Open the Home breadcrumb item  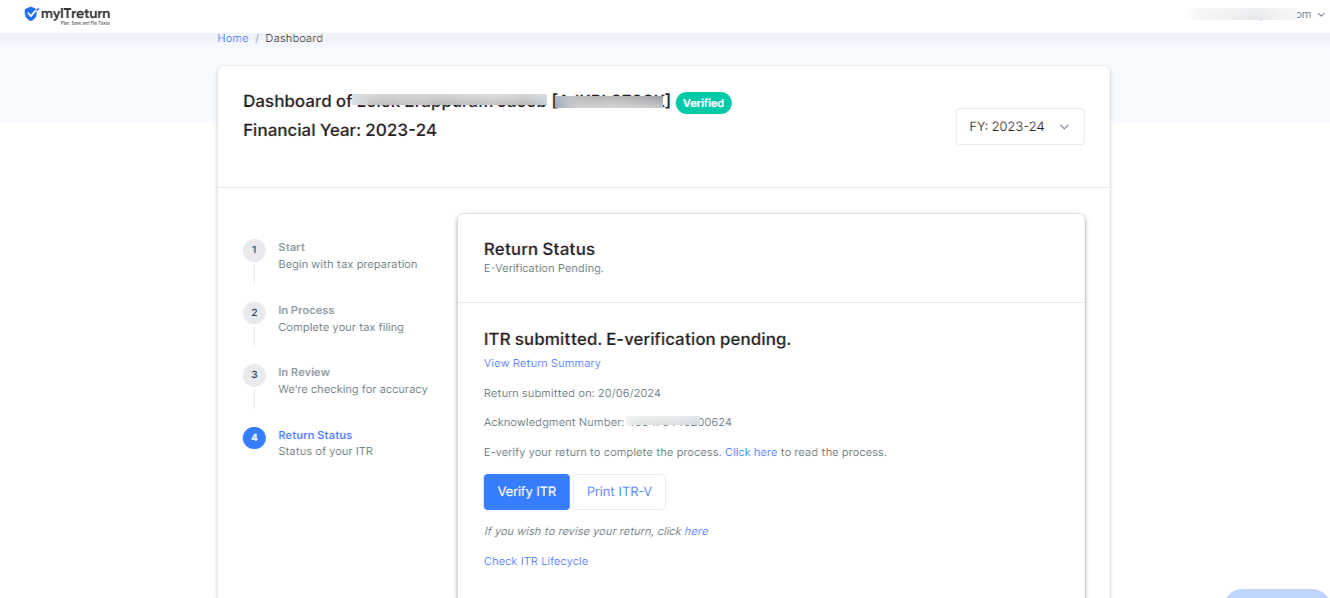point(232,37)
